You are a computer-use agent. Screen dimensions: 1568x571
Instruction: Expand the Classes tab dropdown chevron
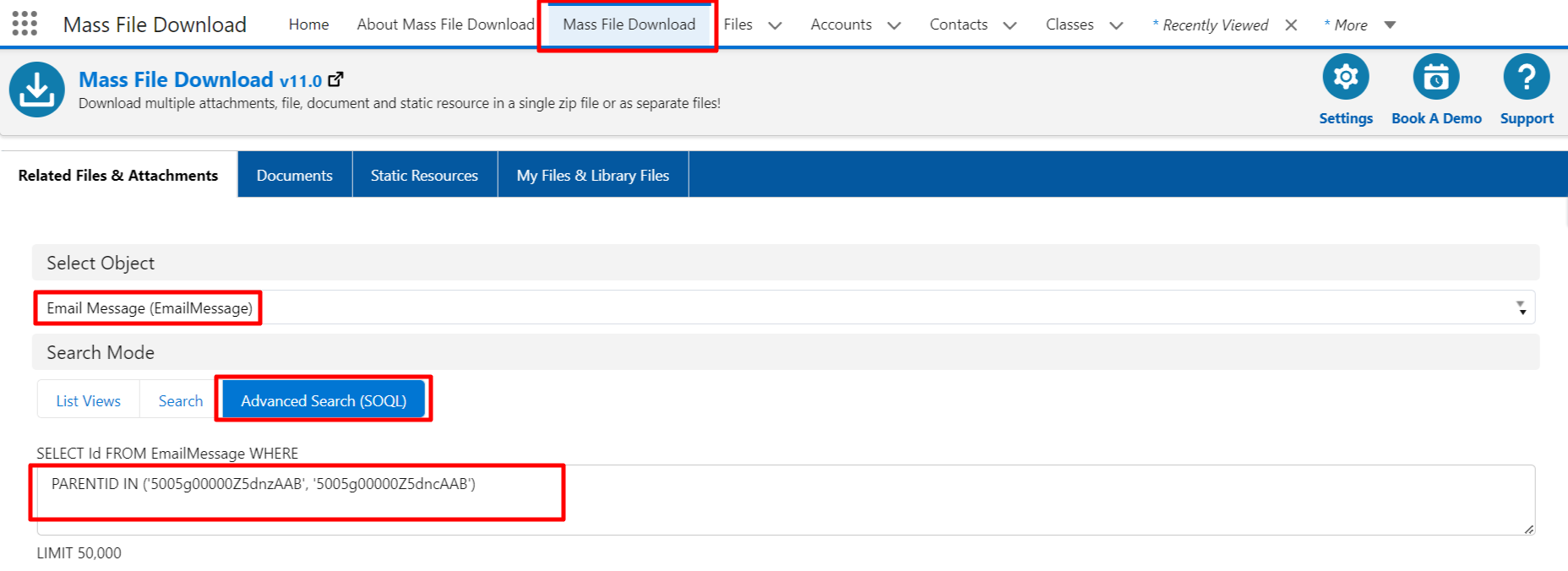[1116, 25]
